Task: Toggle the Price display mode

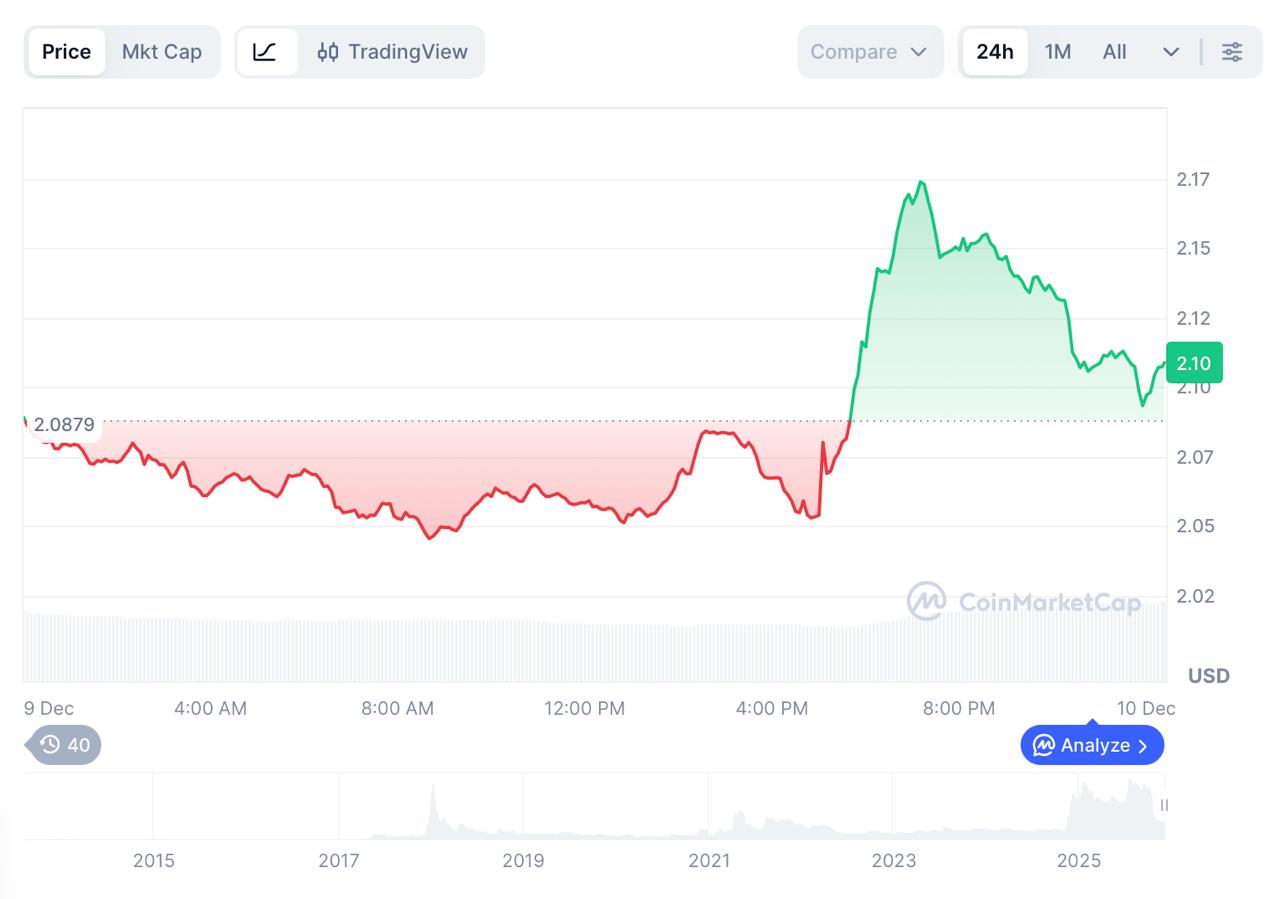Action: [x=66, y=51]
